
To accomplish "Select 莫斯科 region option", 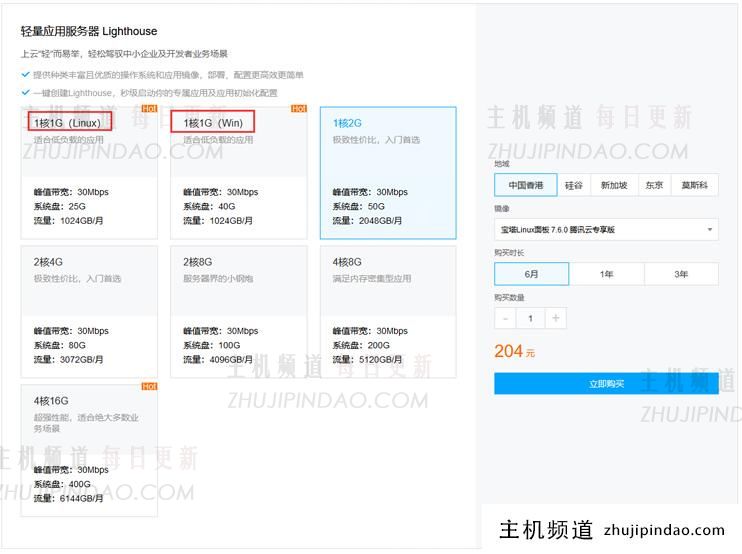I will pyautogui.click(x=694, y=185).
